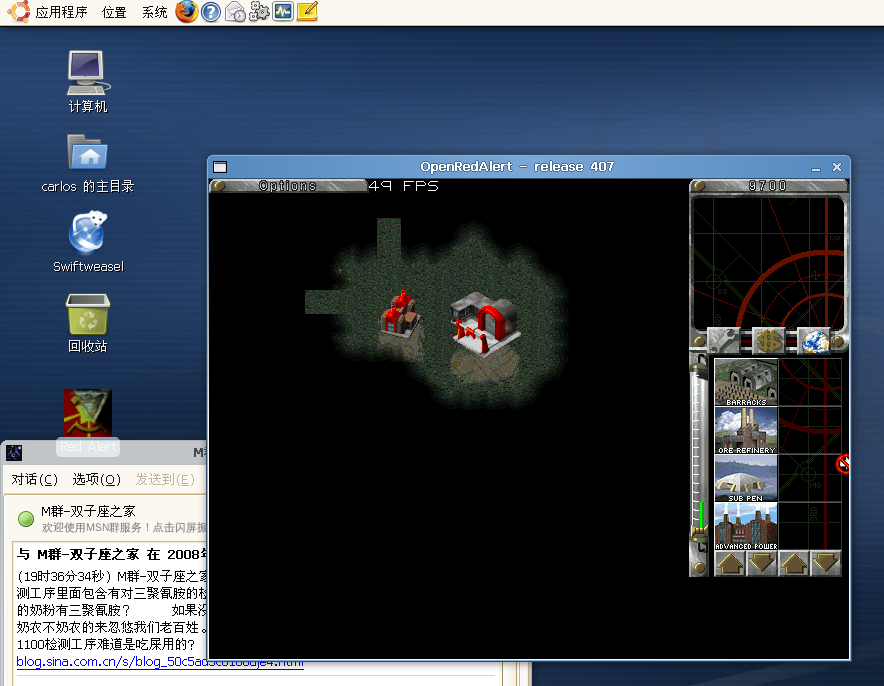Viewport: 884px width, 686px height.
Task: Click the down arrow under the empty units column
Action: (x=825, y=563)
